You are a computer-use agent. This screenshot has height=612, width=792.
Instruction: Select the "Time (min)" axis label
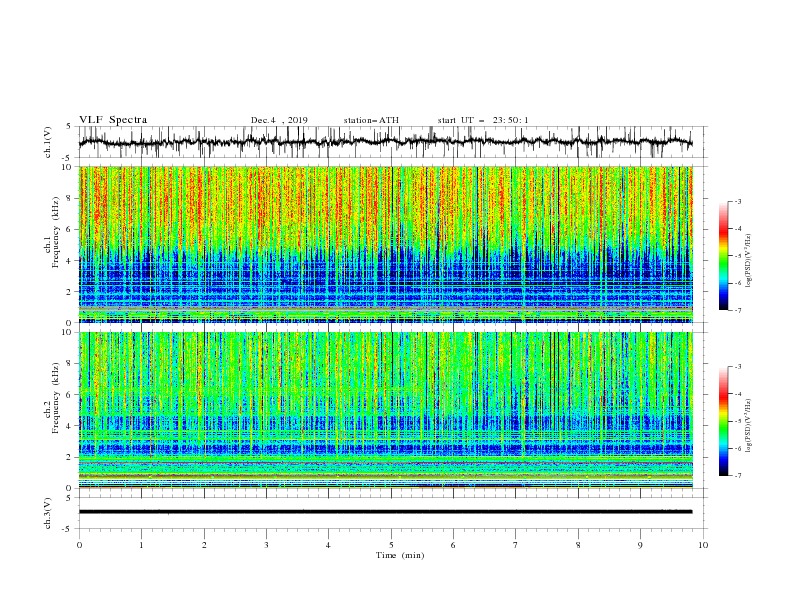tap(400, 555)
